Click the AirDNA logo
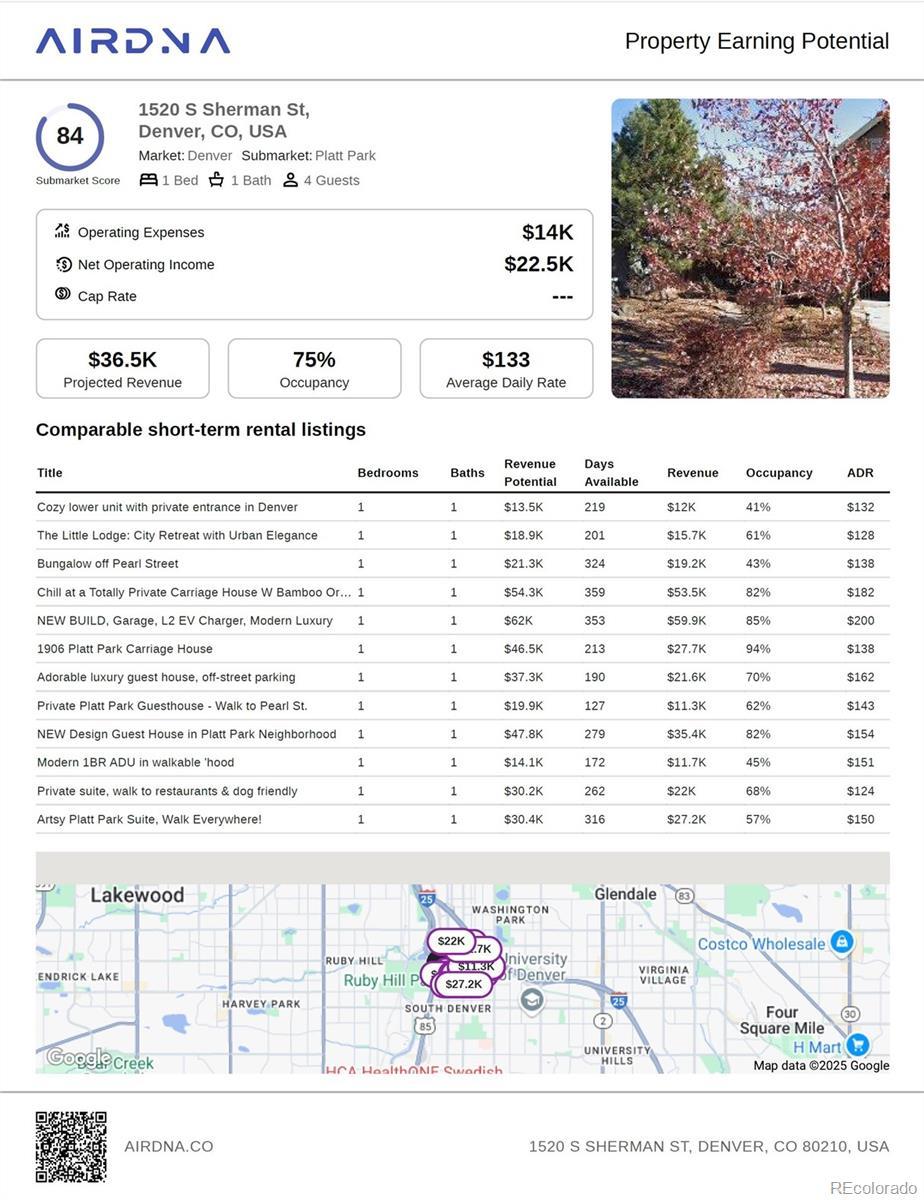The height and width of the screenshot is (1200, 924). click(133, 41)
